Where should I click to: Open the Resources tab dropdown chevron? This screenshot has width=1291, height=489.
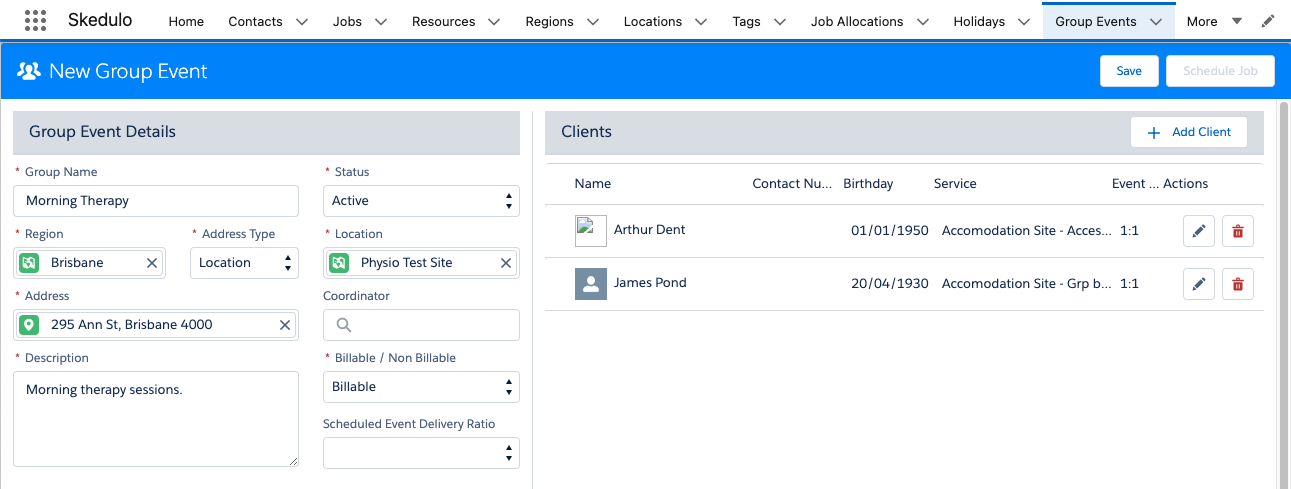click(x=493, y=21)
